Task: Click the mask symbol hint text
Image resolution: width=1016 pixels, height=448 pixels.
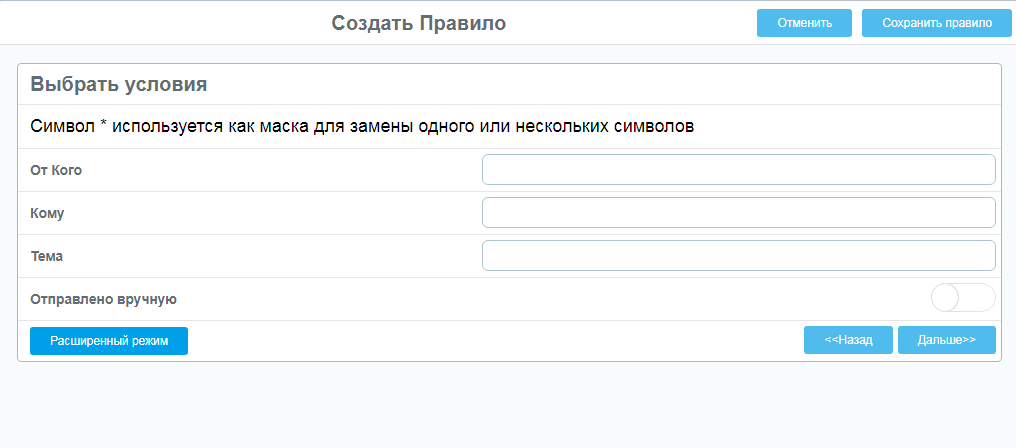Action: click(362, 127)
